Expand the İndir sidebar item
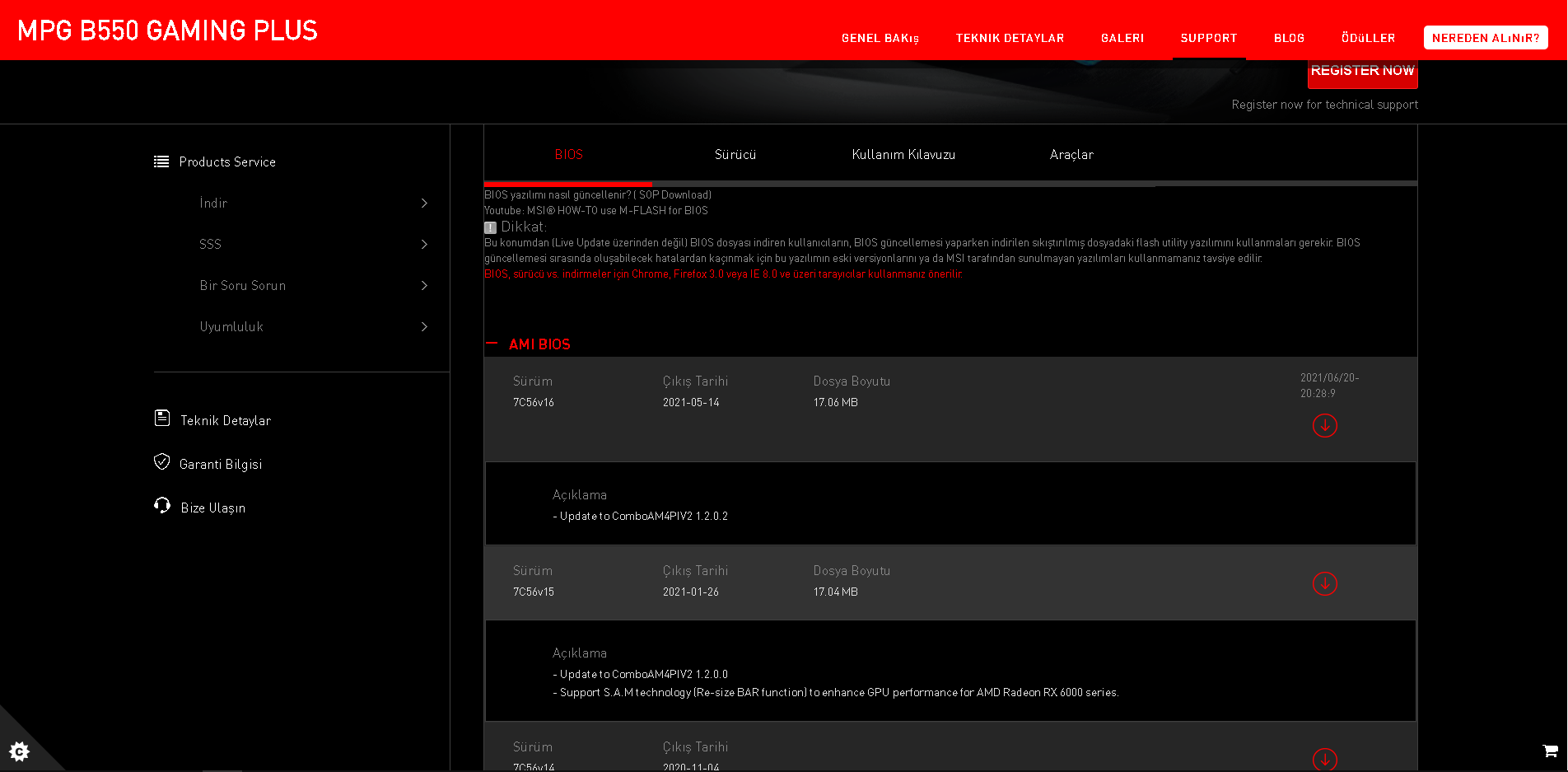Screen dimensions: 1568x772 [x=424, y=203]
